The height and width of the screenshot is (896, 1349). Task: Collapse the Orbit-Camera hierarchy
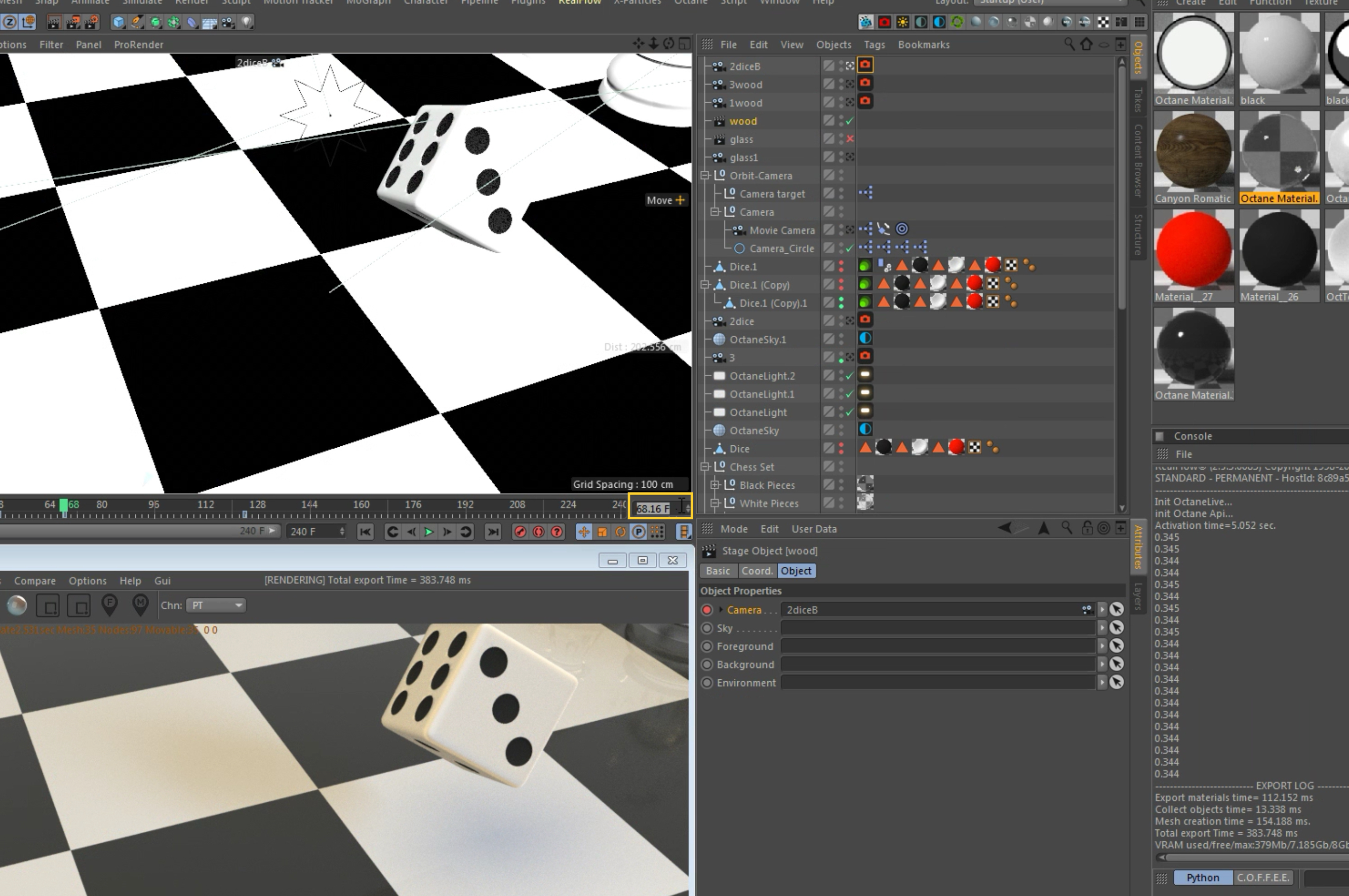click(706, 175)
